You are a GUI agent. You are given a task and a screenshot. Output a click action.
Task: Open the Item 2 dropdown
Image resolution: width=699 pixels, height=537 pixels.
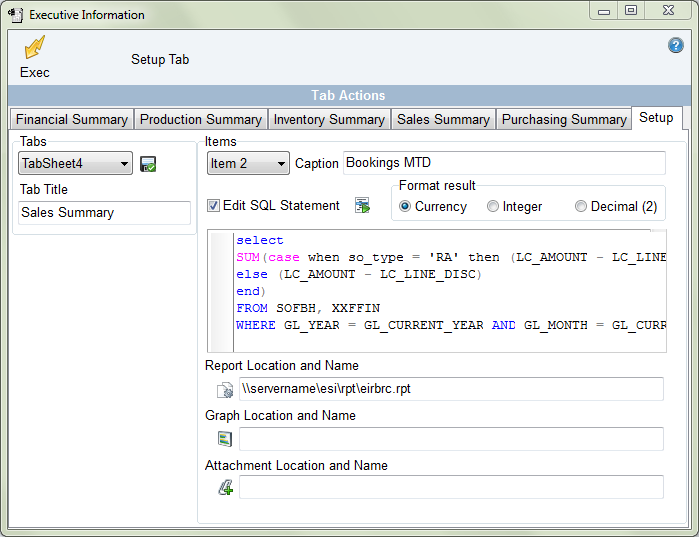coord(248,164)
